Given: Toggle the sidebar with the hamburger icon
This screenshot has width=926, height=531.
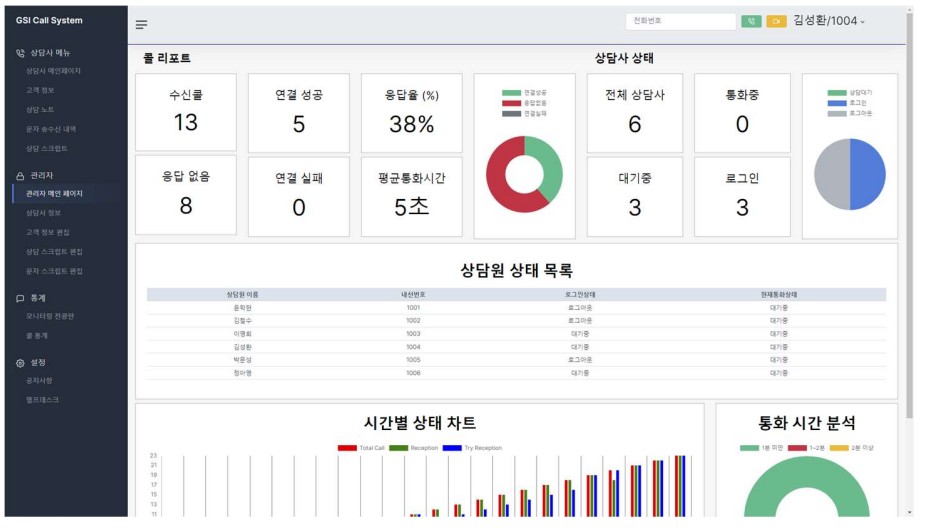Looking at the screenshot, I should 141,24.
